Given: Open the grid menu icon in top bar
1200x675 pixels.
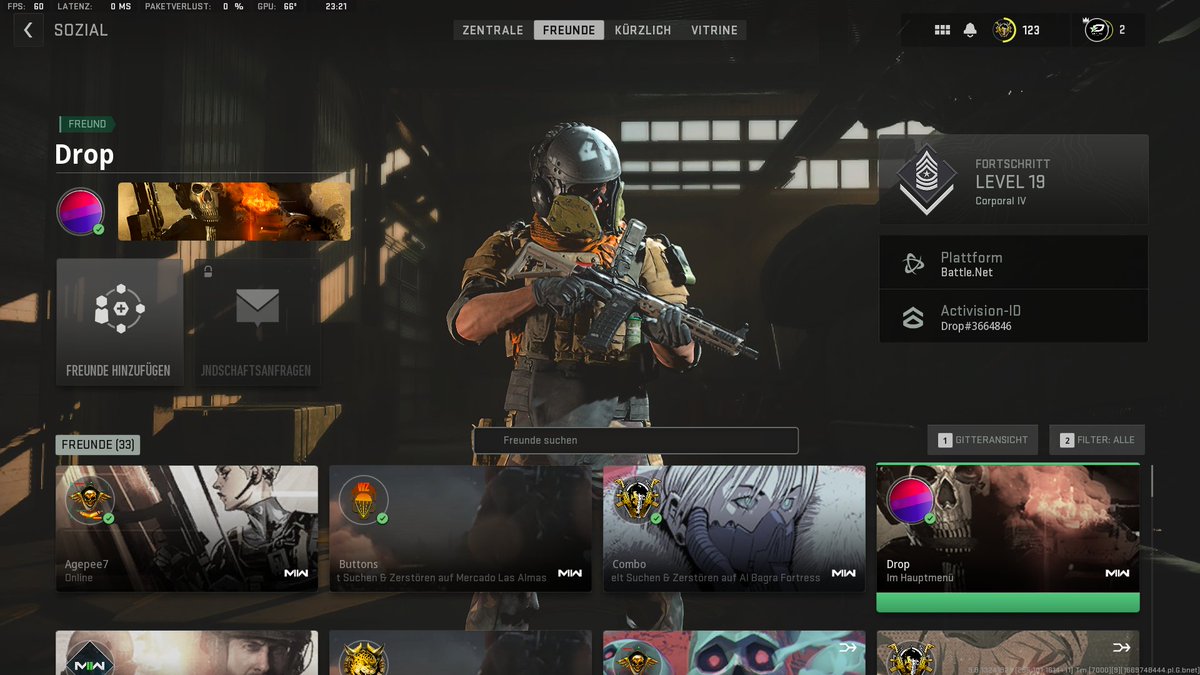Looking at the screenshot, I should click(x=942, y=30).
